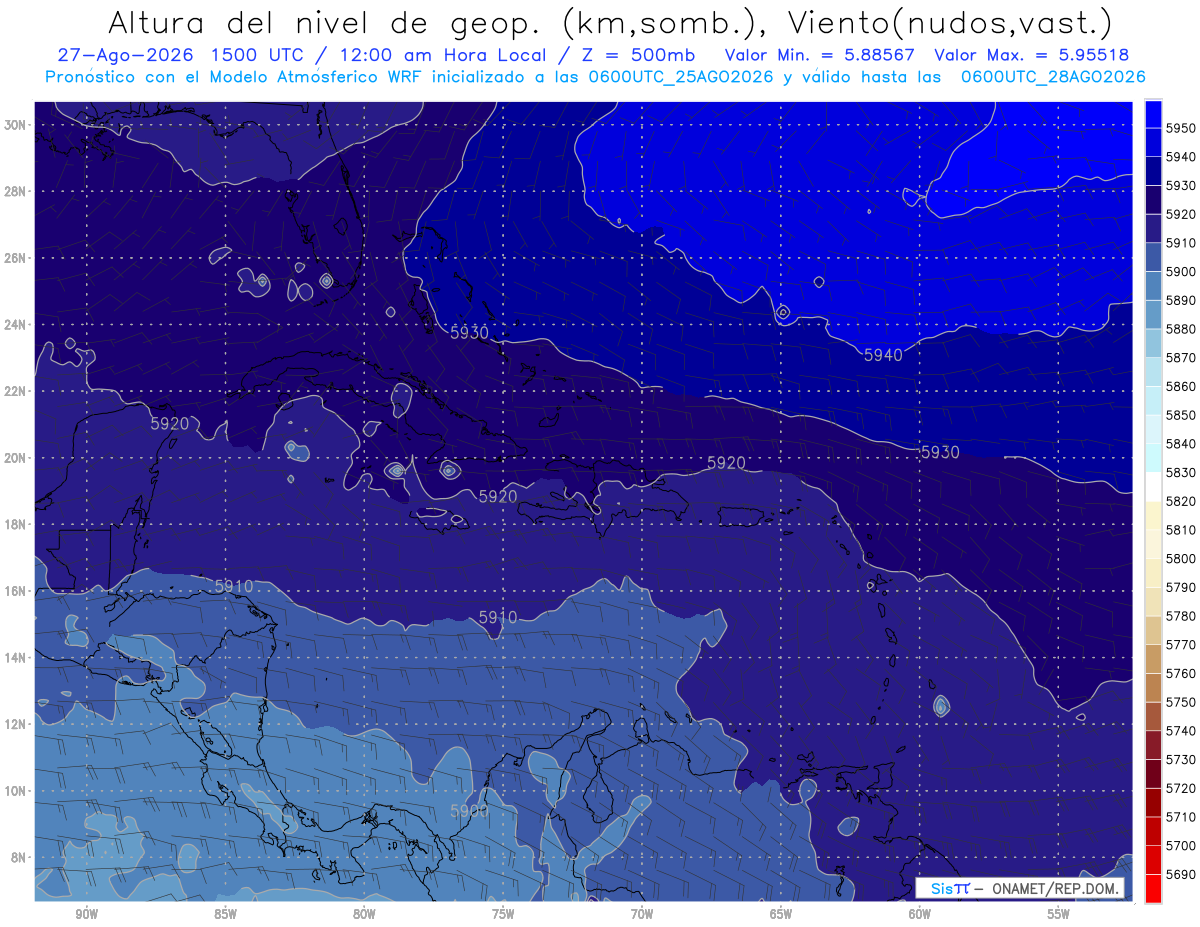Viewport: 1200px width, 927px height.
Task: Click the 90W longitude label
Action: coord(86,914)
